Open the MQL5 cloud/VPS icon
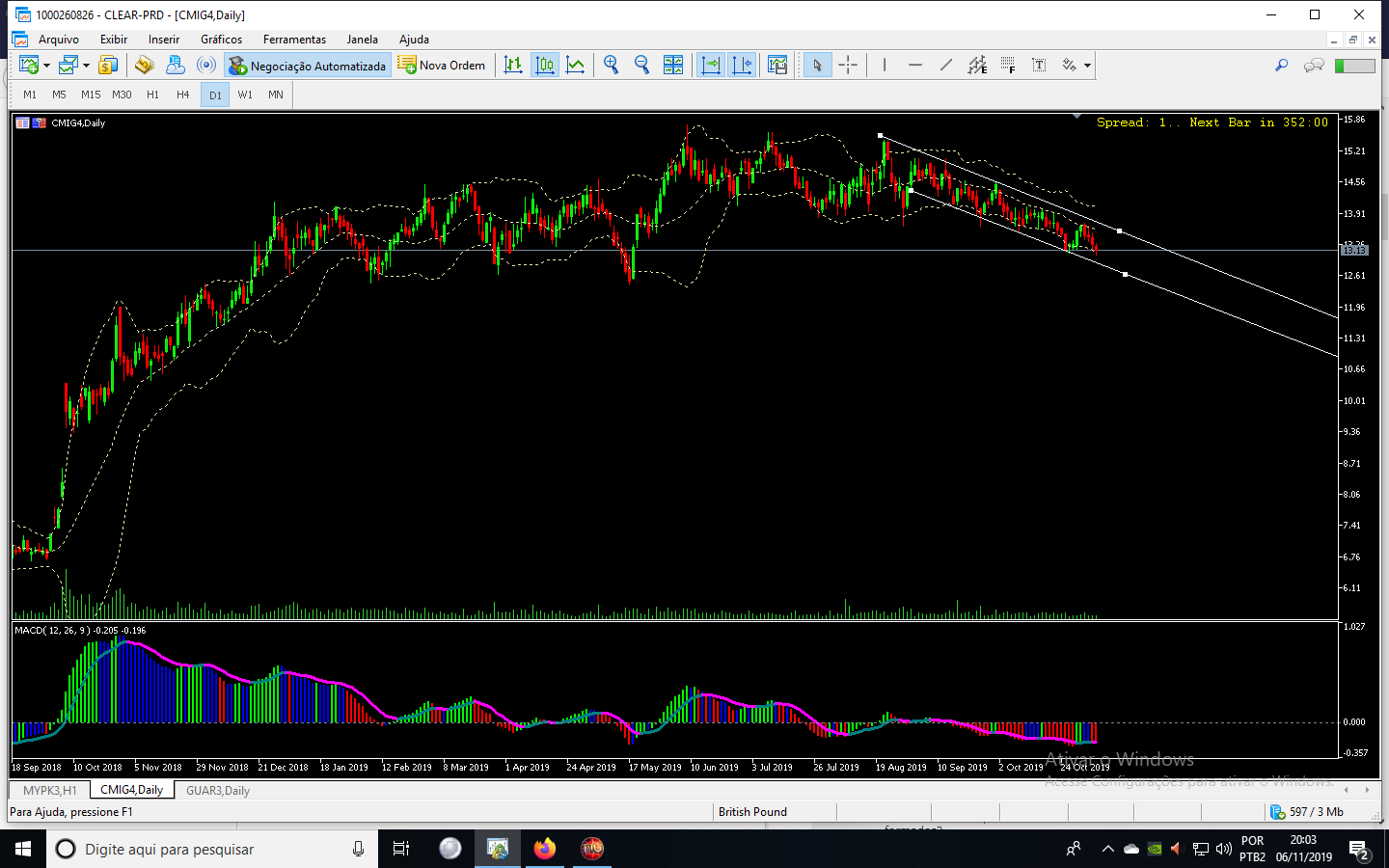This screenshot has height=868, width=1389. click(175, 66)
